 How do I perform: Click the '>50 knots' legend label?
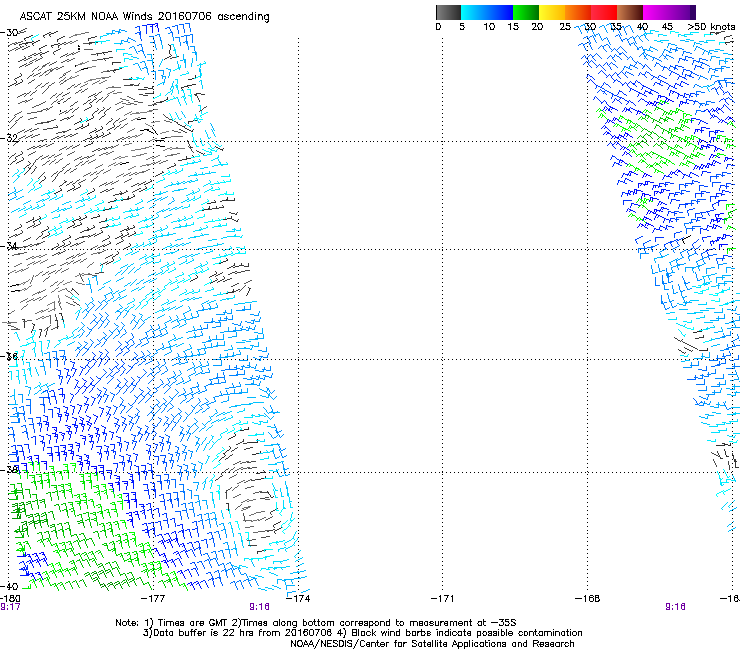[x=711, y=27]
